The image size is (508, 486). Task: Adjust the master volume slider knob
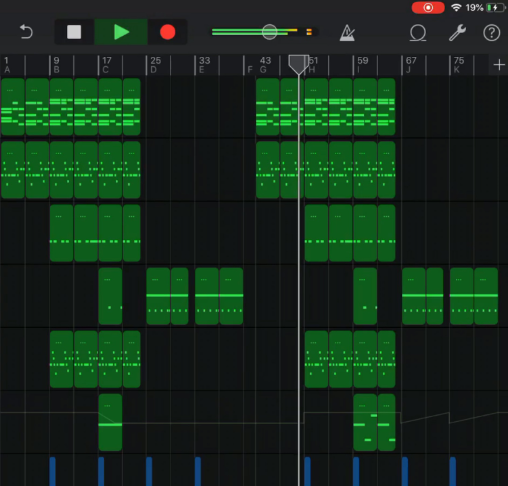point(269,32)
